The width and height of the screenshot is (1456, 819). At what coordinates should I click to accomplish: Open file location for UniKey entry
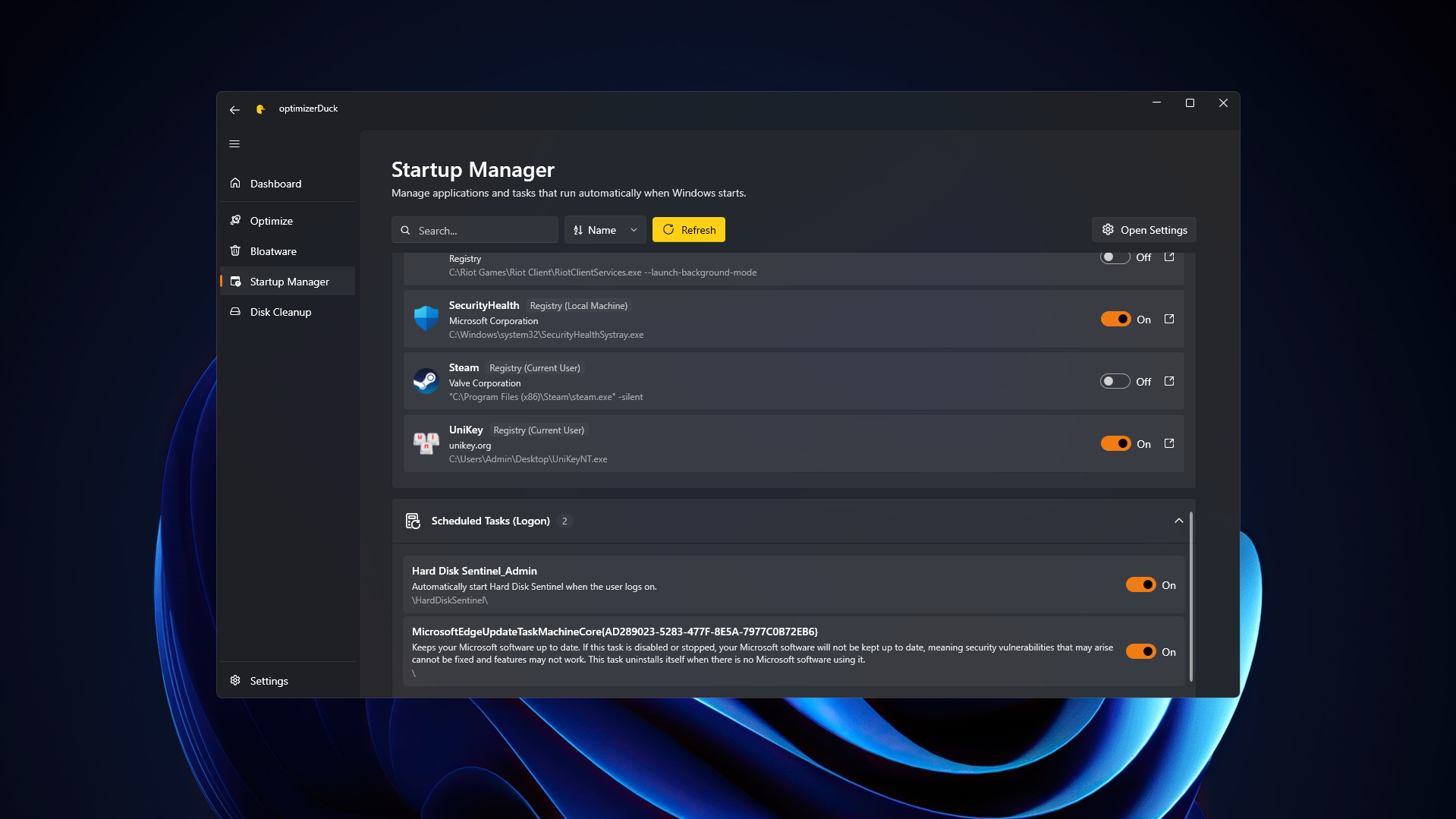pyautogui.click(x=1168, y=444)
